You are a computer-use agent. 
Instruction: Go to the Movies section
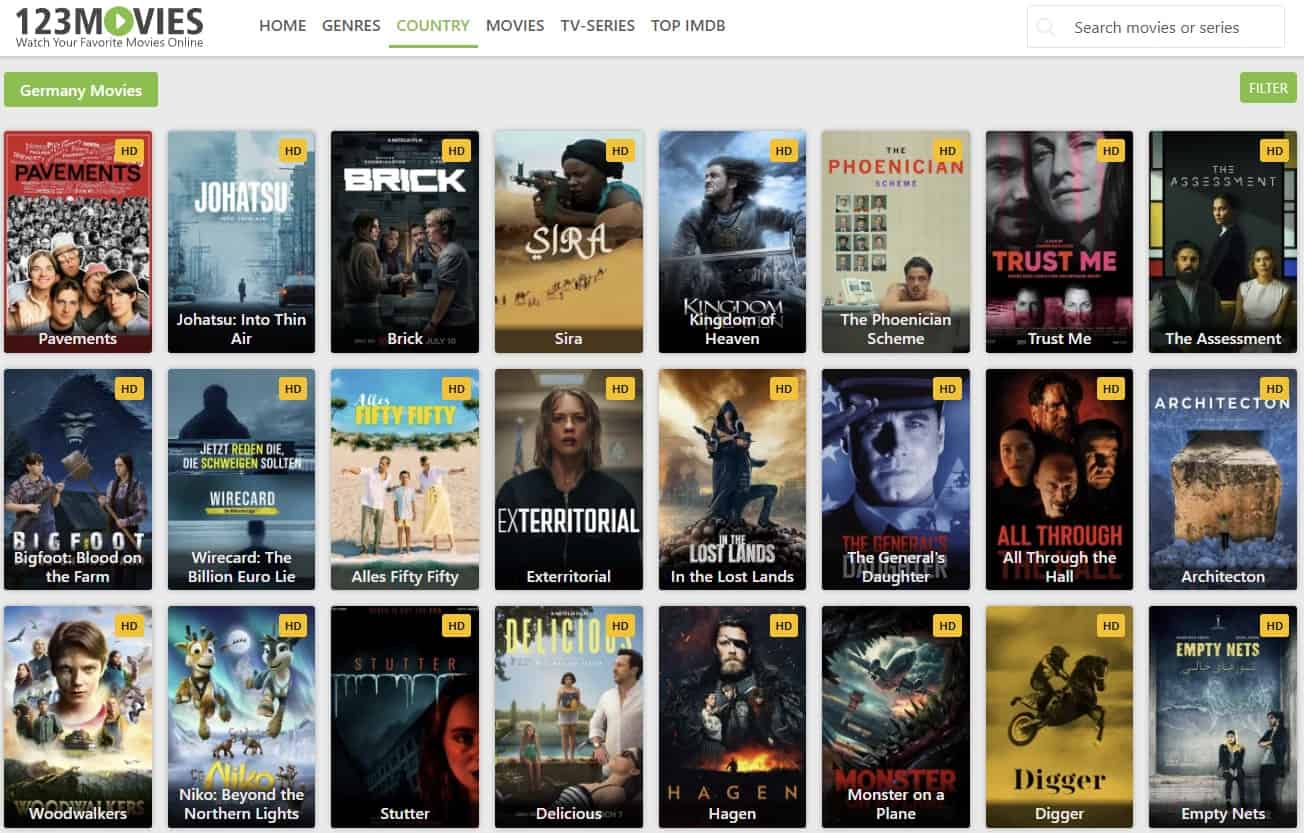pos(515,26)
